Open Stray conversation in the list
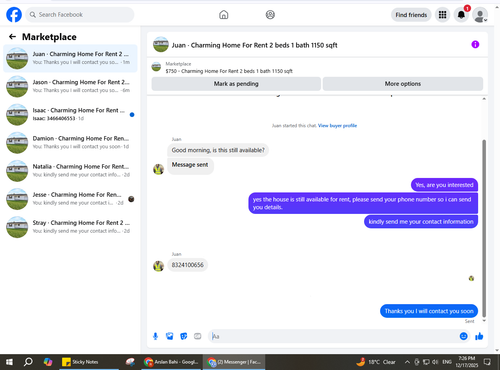500x370 pixels. click(x=70, y=227)
